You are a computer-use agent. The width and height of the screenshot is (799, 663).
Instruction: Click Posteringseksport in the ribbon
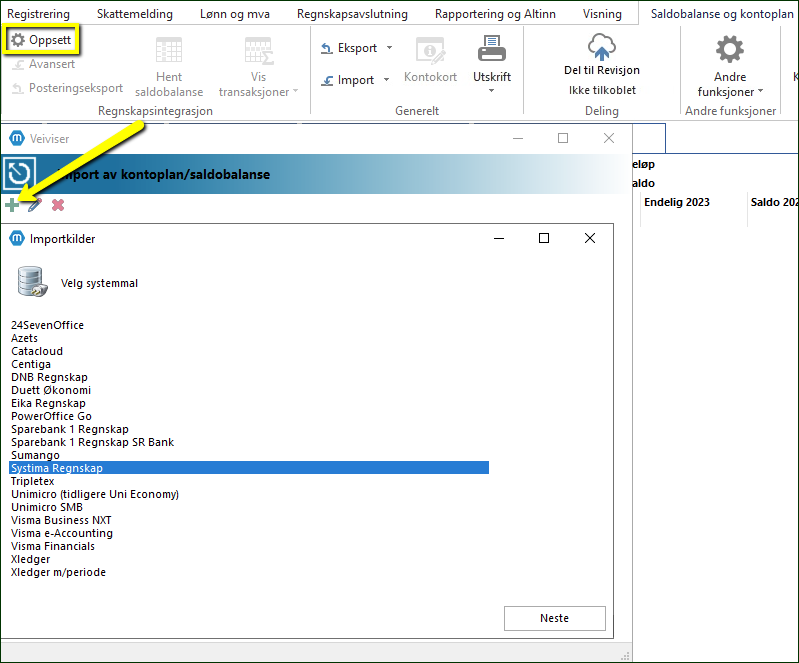[67, 88]
